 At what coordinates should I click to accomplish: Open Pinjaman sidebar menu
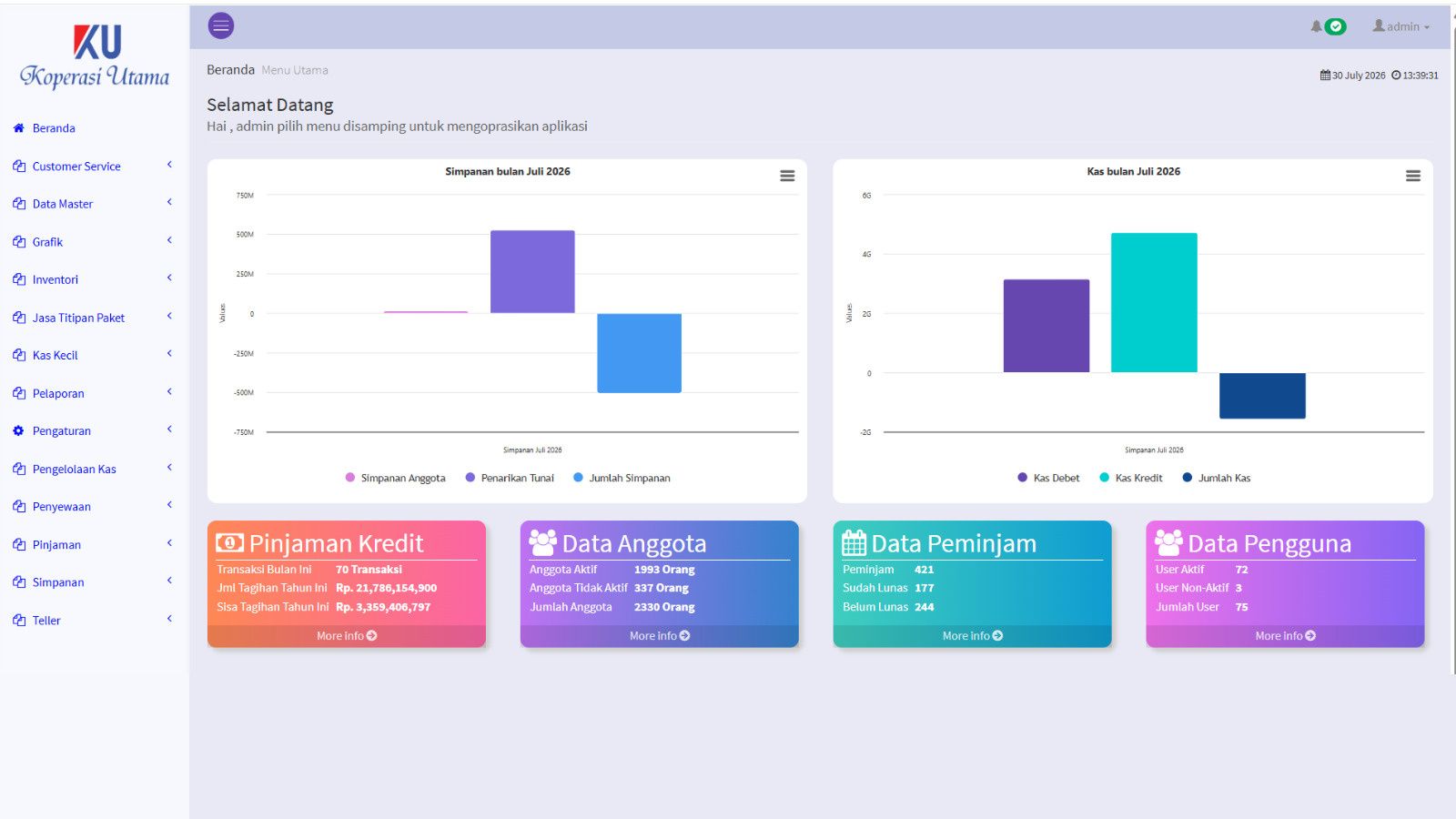click(93, 545)
